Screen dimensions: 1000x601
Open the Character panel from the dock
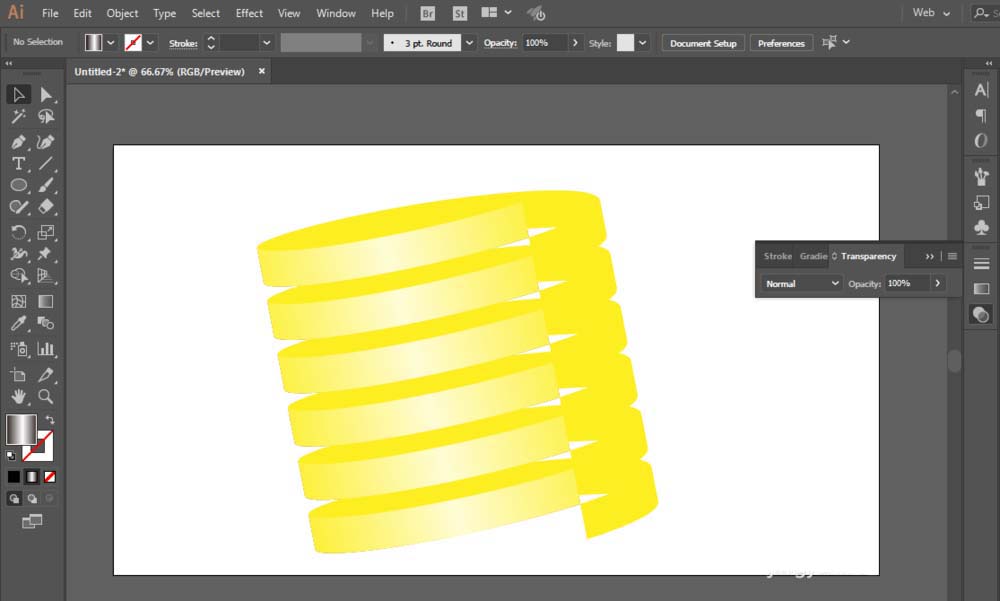pyautogui.click(x=982, y=90)
